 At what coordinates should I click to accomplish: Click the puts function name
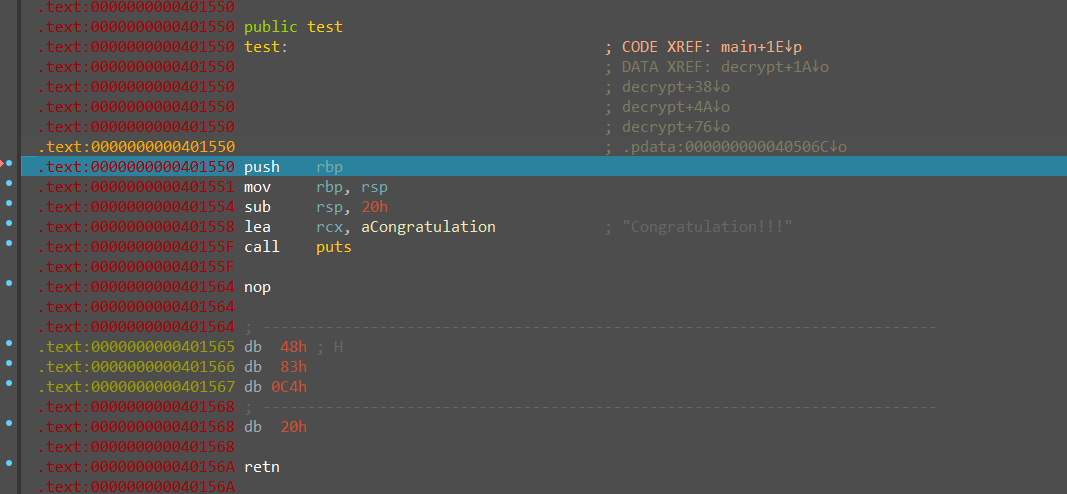(334, 247)
